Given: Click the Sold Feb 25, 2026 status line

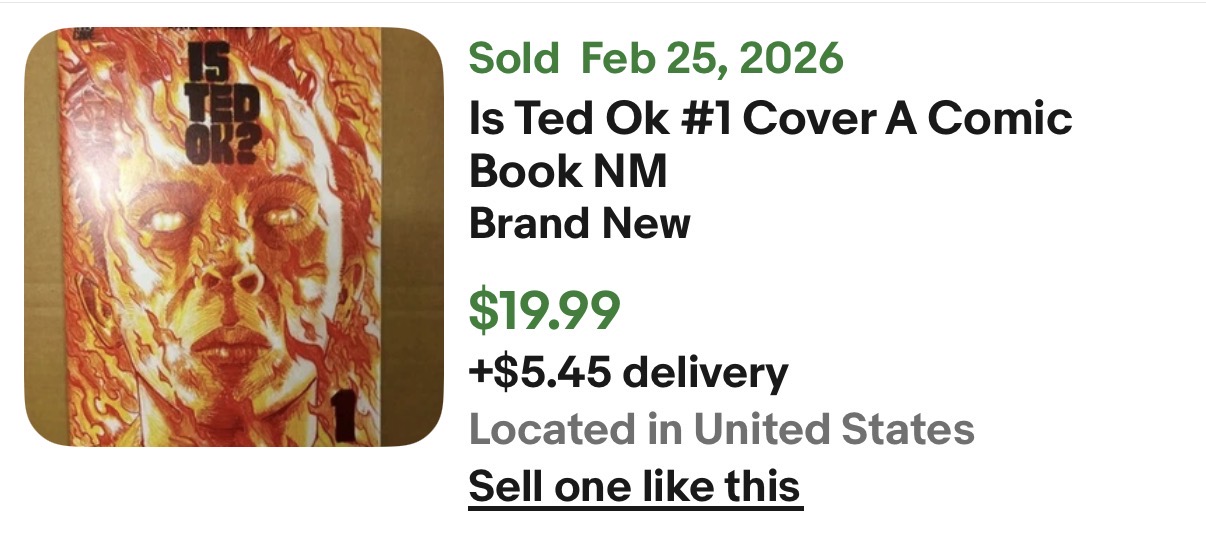Looking at the screenshot, I should 656,59.
